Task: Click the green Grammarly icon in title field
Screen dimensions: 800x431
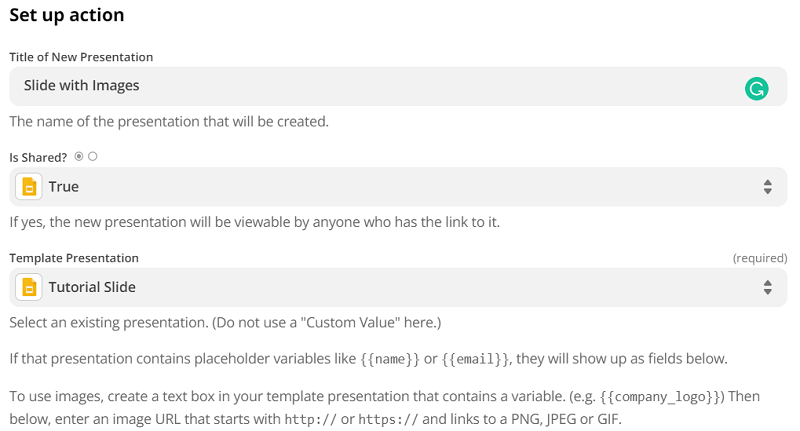Action: click(x=756, y=89)
